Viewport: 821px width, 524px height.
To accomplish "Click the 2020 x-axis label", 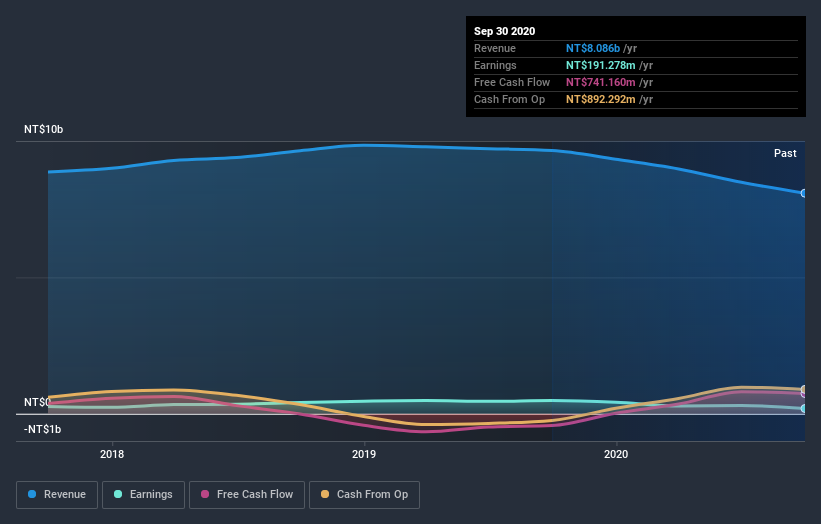I will click(616, 454).
